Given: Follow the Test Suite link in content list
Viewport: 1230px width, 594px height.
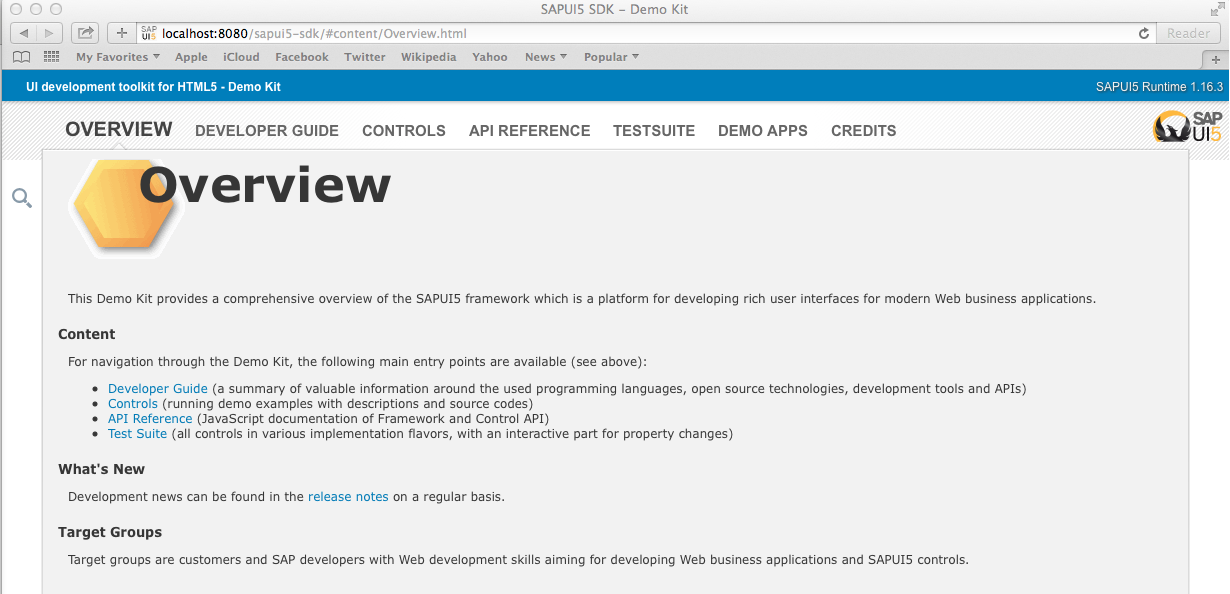Looking at the screenshot, I should pyautogui.click(x=137, y=434).
